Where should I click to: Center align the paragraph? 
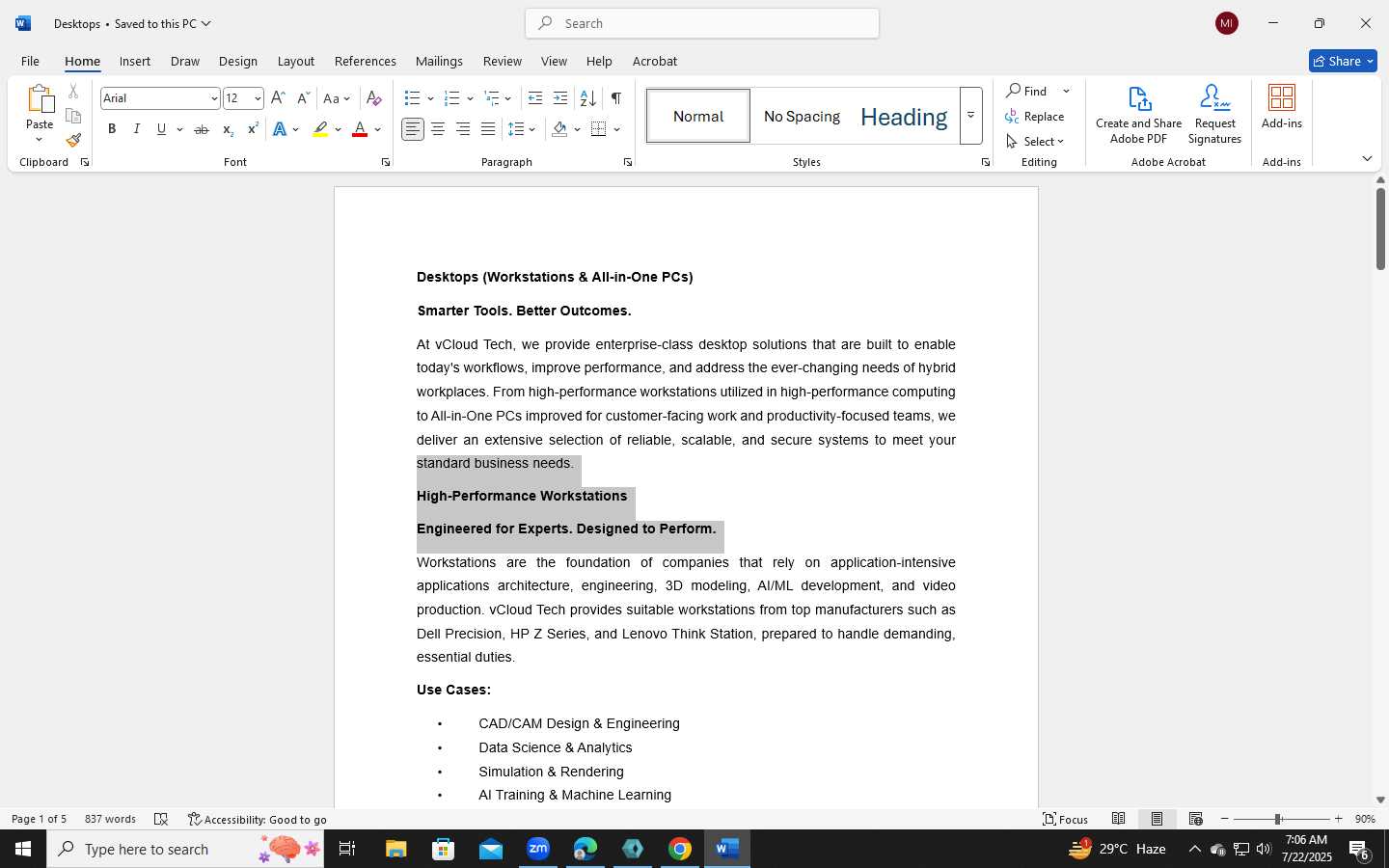tap(438, 129)
